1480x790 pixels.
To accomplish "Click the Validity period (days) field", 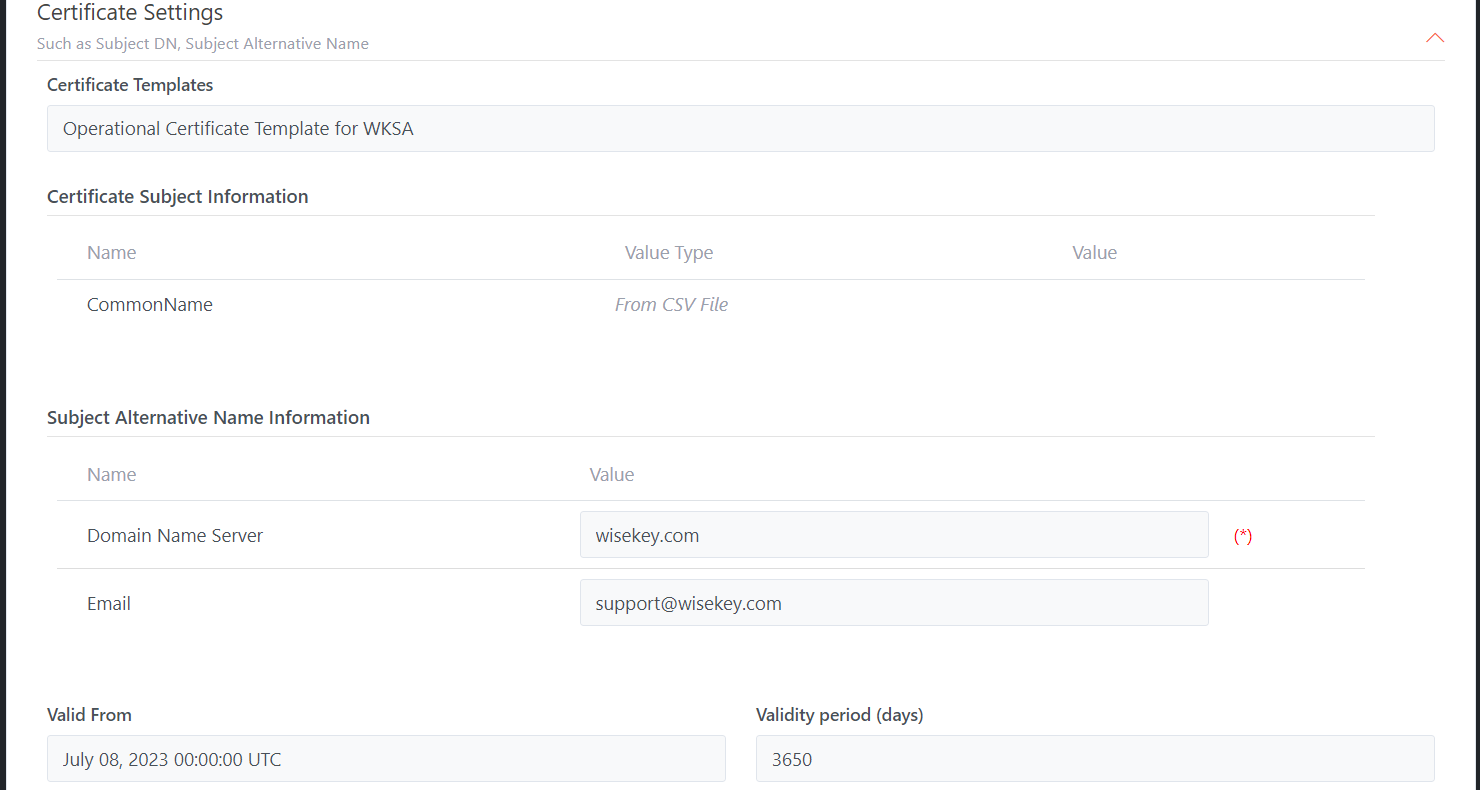I will point(1094,759).
